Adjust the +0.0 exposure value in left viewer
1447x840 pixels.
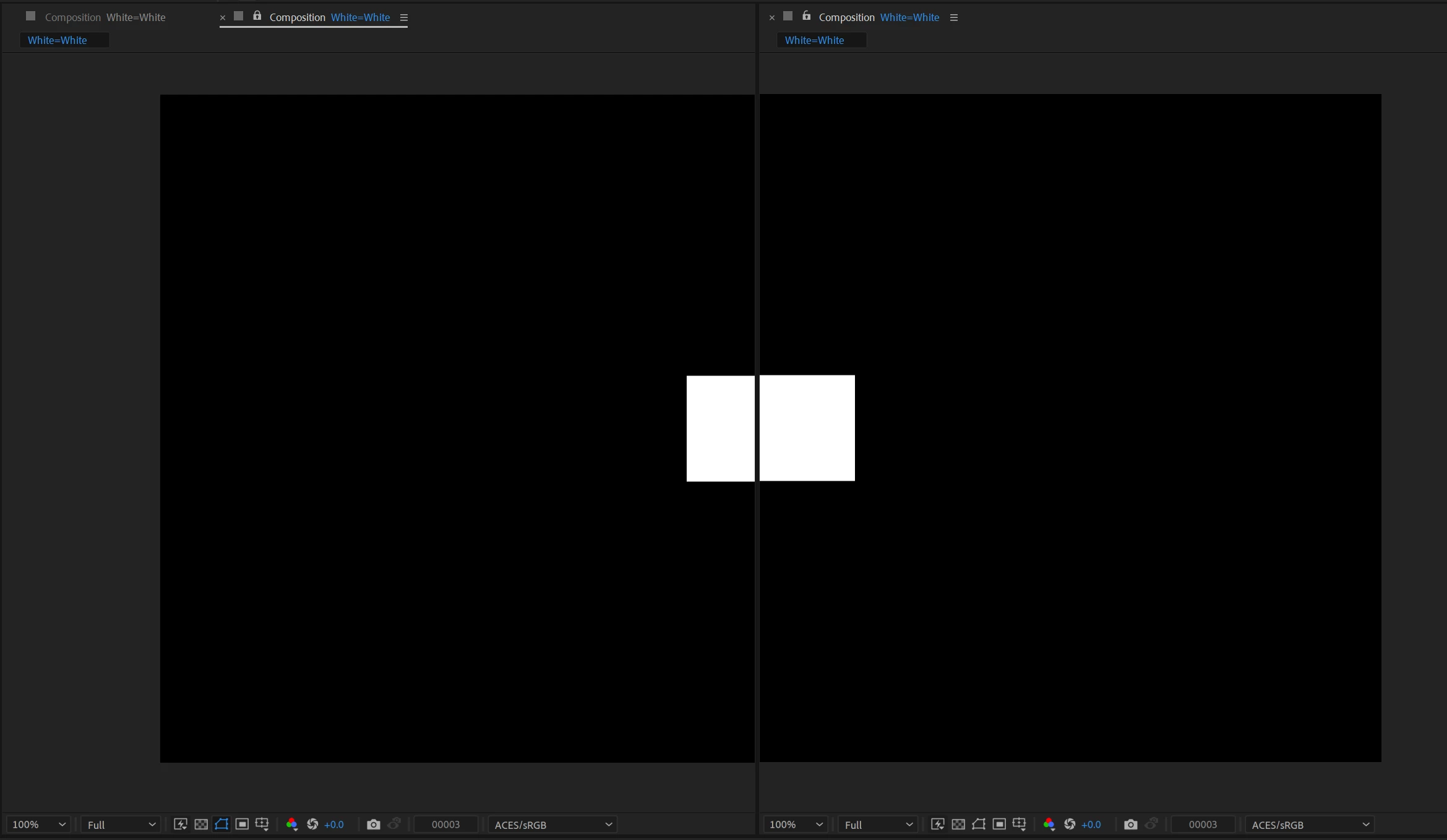click(x=334, y=825)
